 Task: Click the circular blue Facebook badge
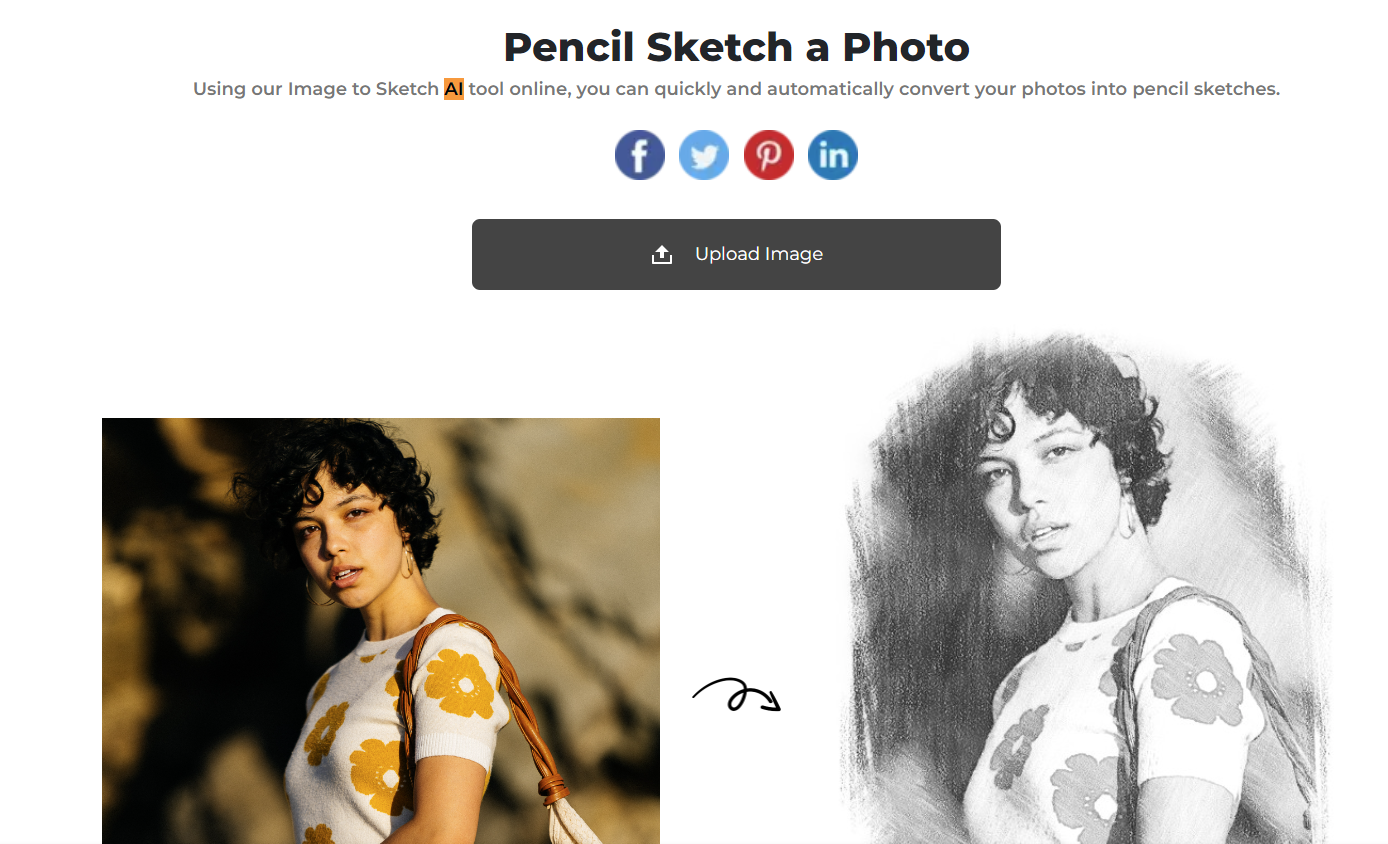pos(639,154)
